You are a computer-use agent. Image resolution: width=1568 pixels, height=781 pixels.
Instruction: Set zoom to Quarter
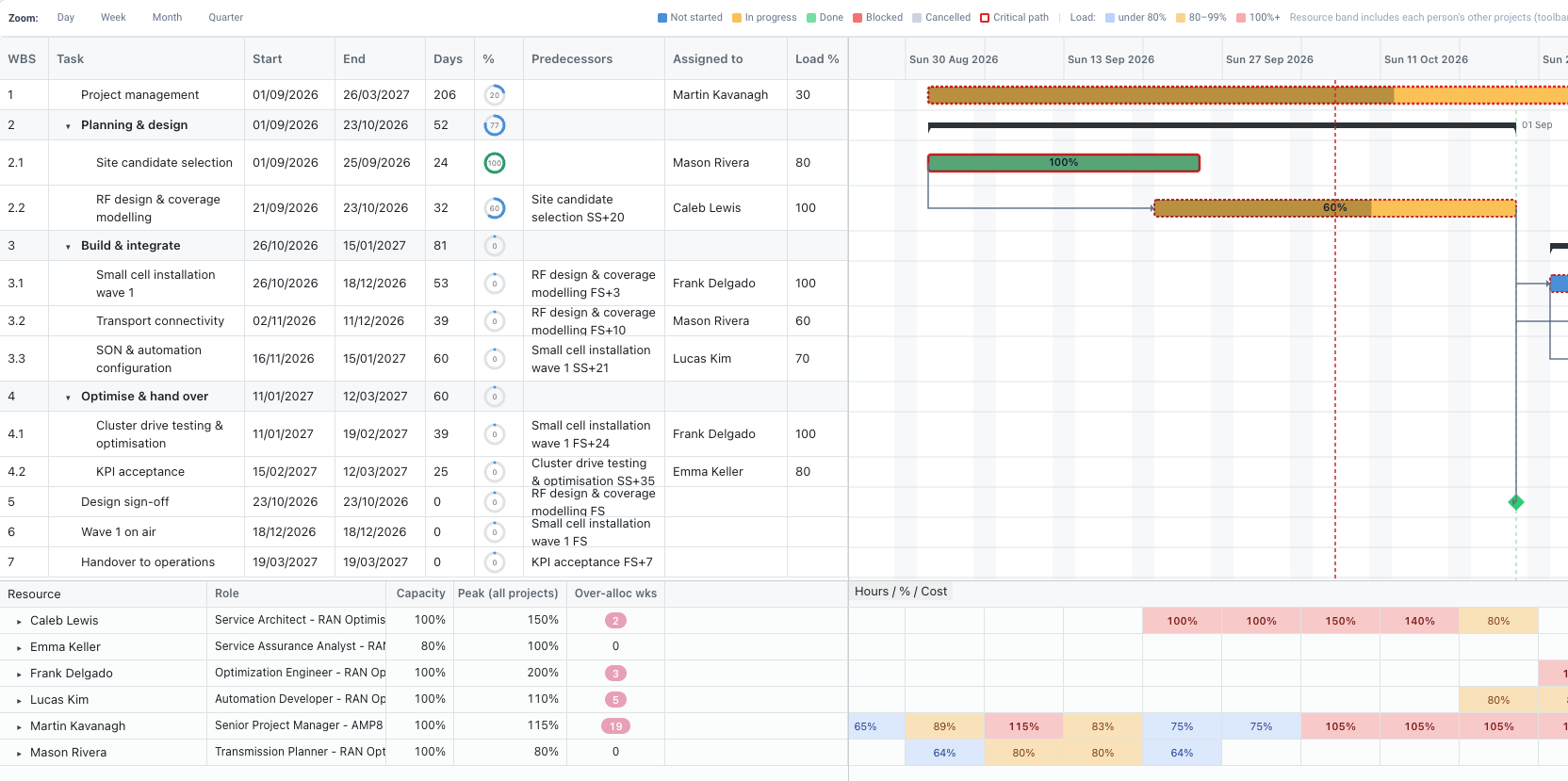point(225,18)
